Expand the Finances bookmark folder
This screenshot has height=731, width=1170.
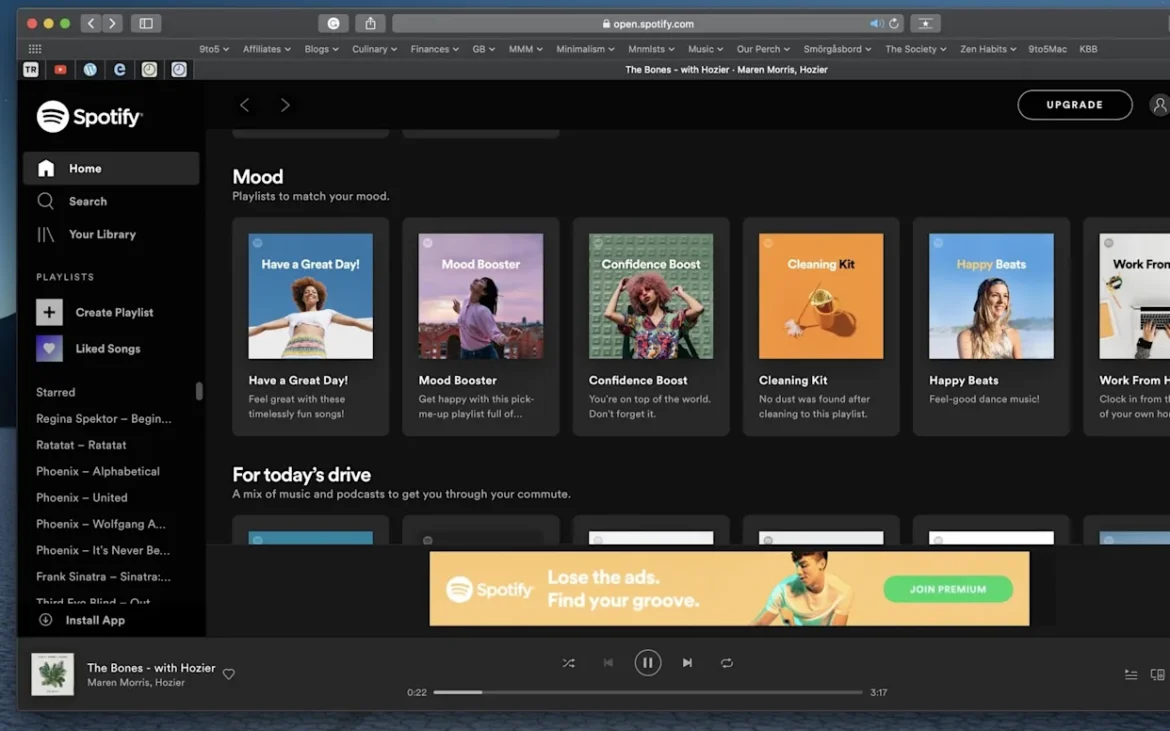point(434,48)
